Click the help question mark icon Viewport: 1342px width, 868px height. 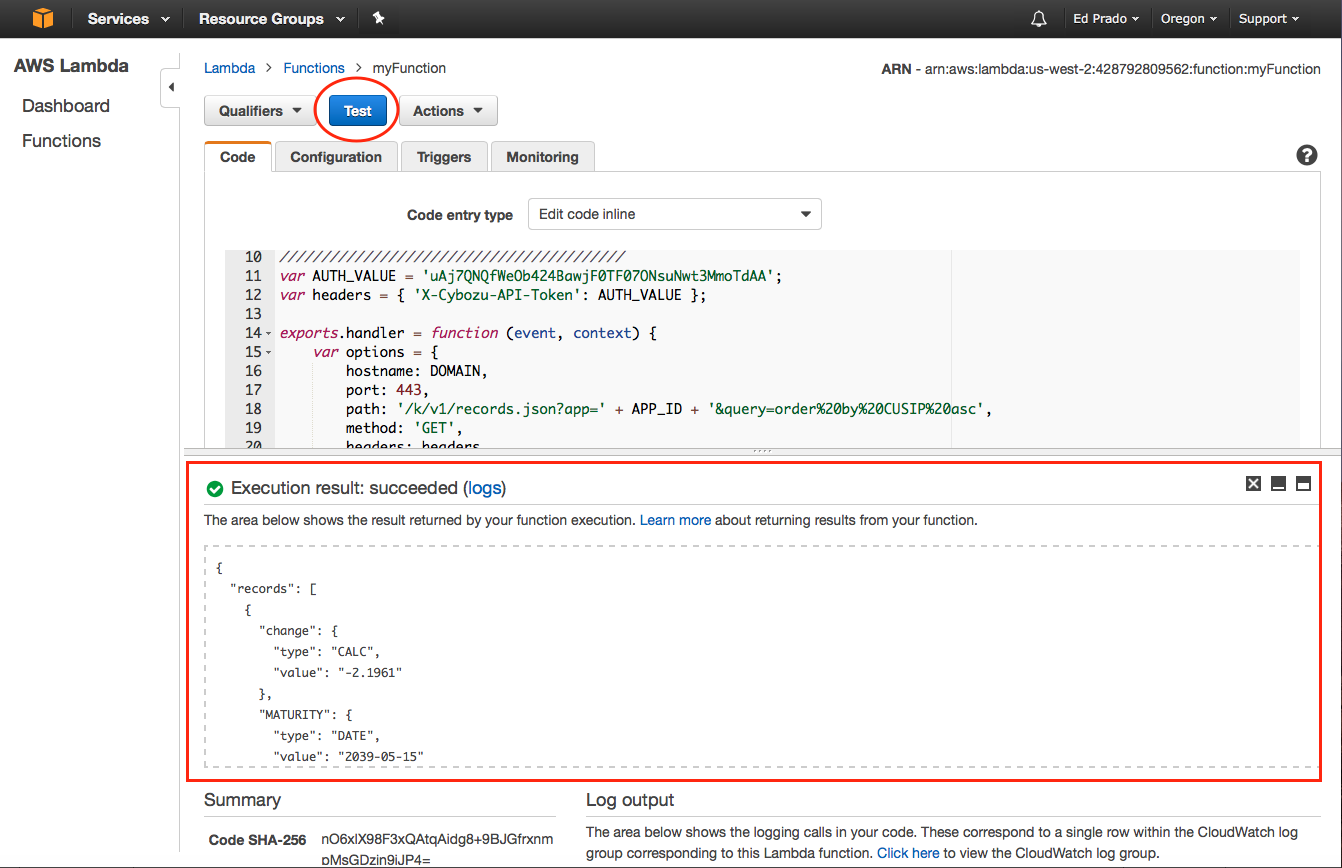[x=1306, y=156]
